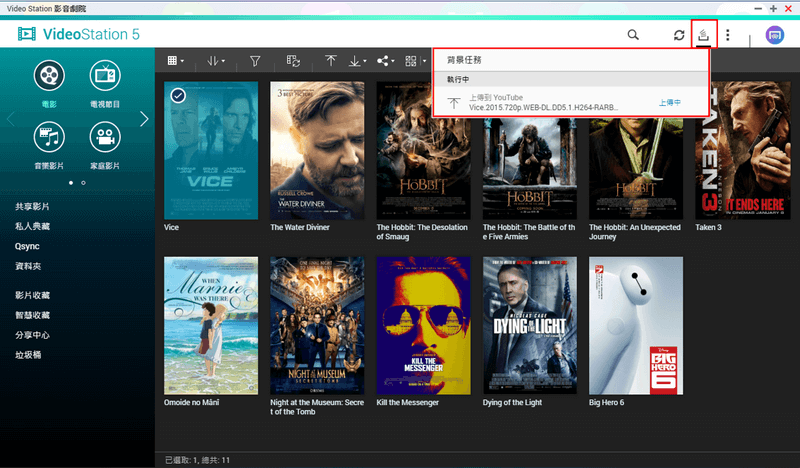The width and height of the screenshot is (800, 468).
Task: Click the Vice.2015.720p upload task filename
Action: [x=543, y=108]
